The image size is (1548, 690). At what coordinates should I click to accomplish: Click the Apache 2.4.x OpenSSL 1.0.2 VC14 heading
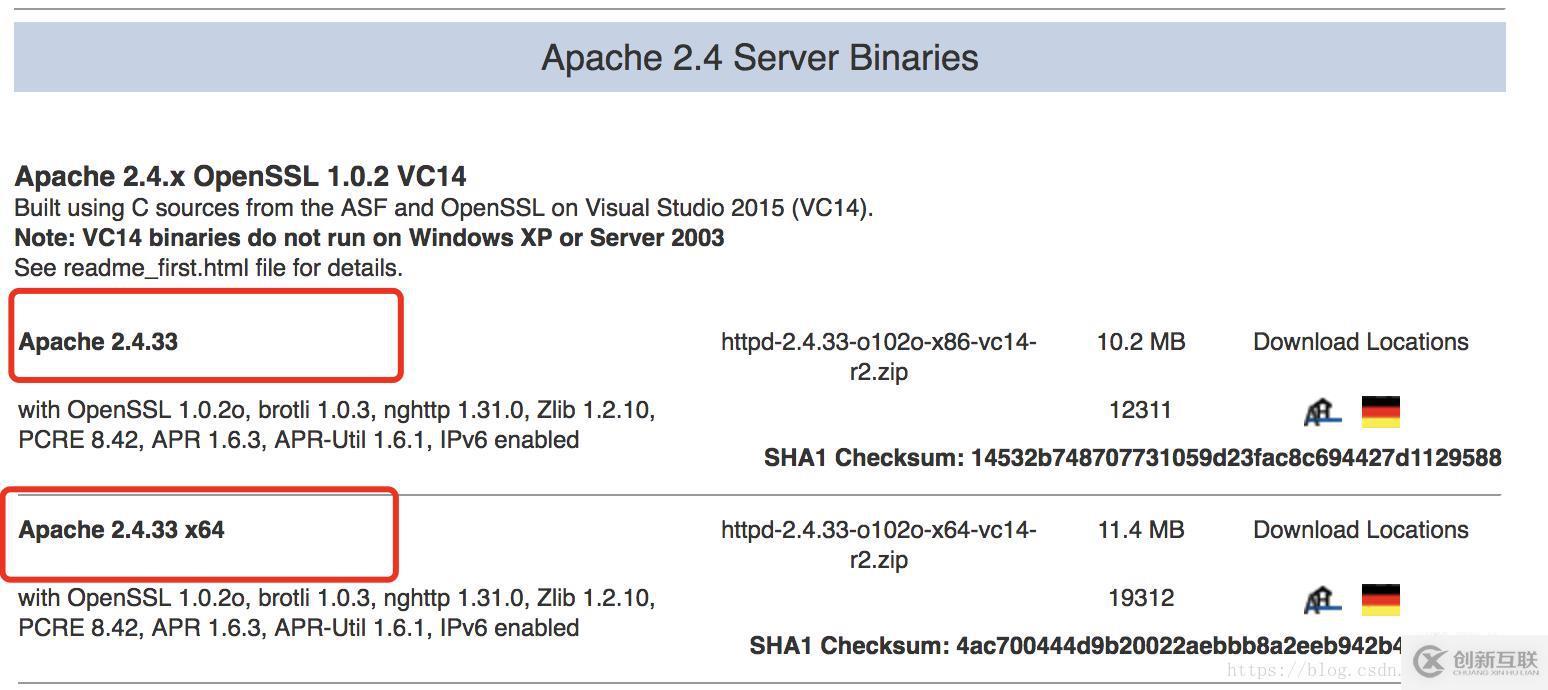(240, 177)
